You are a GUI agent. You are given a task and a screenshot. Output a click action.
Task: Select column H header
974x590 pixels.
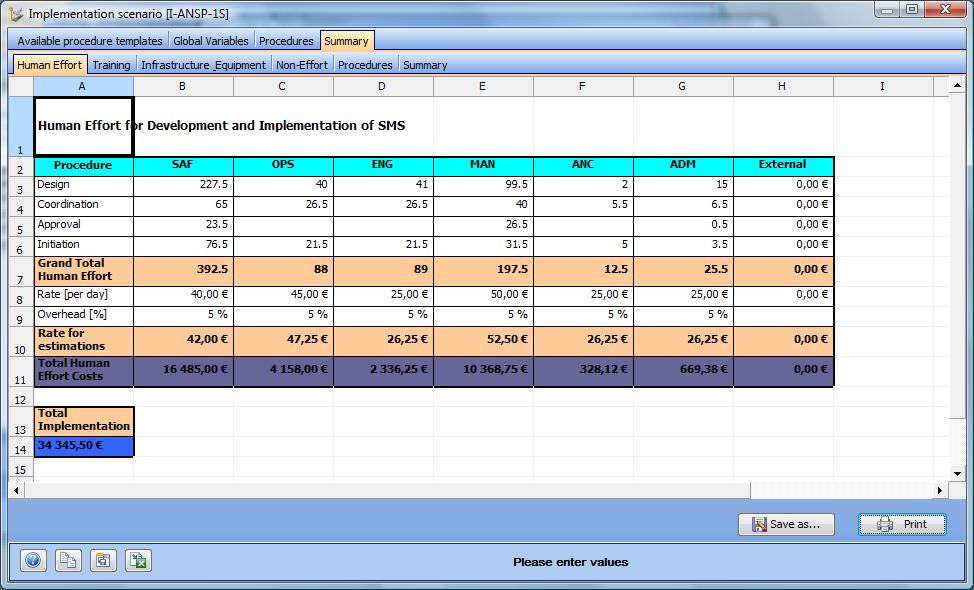[783, 86]
